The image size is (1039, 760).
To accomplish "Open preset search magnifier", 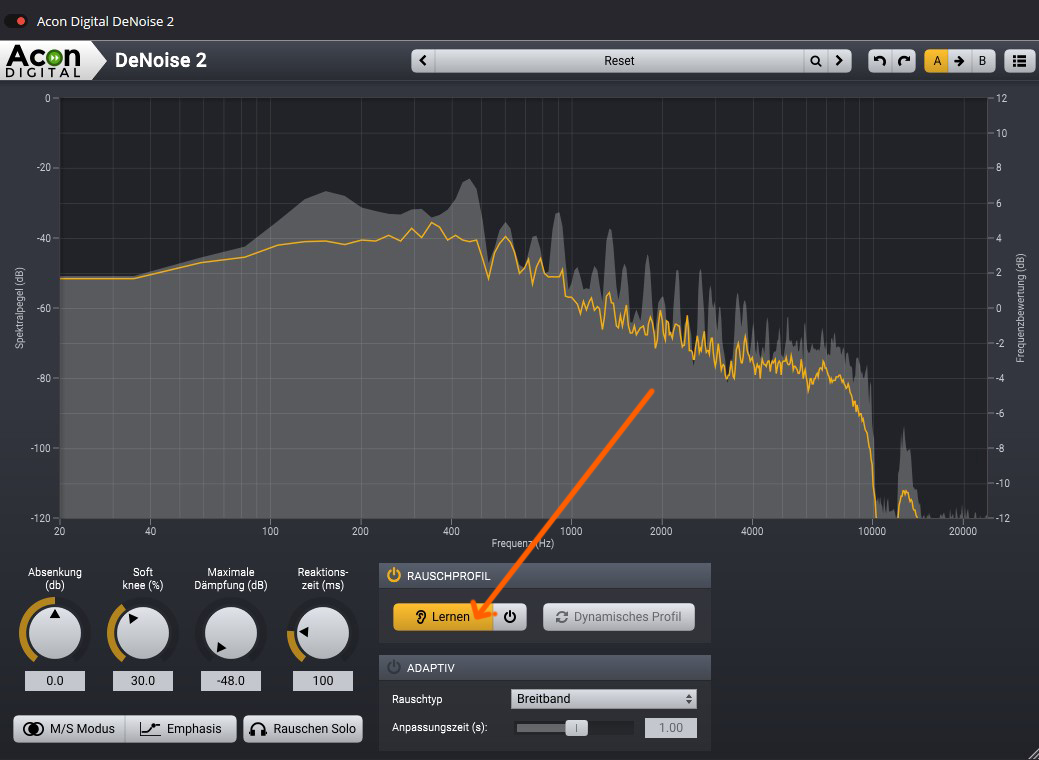I will tap(816, 60).
